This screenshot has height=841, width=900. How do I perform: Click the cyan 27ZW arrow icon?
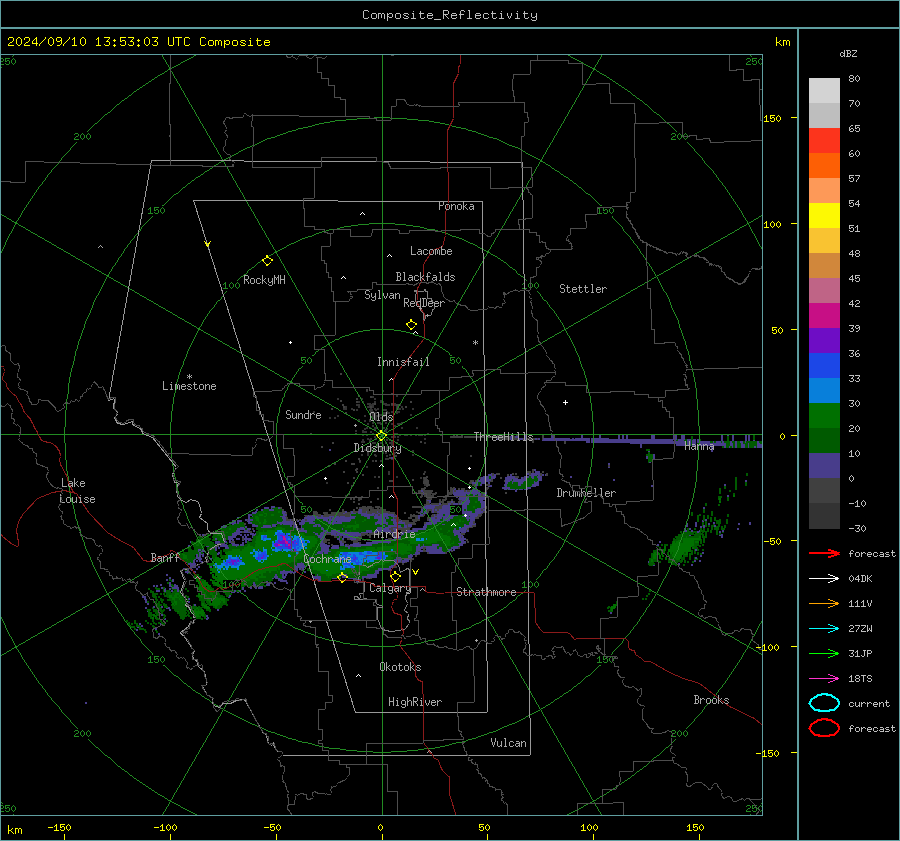click(824, 629)
